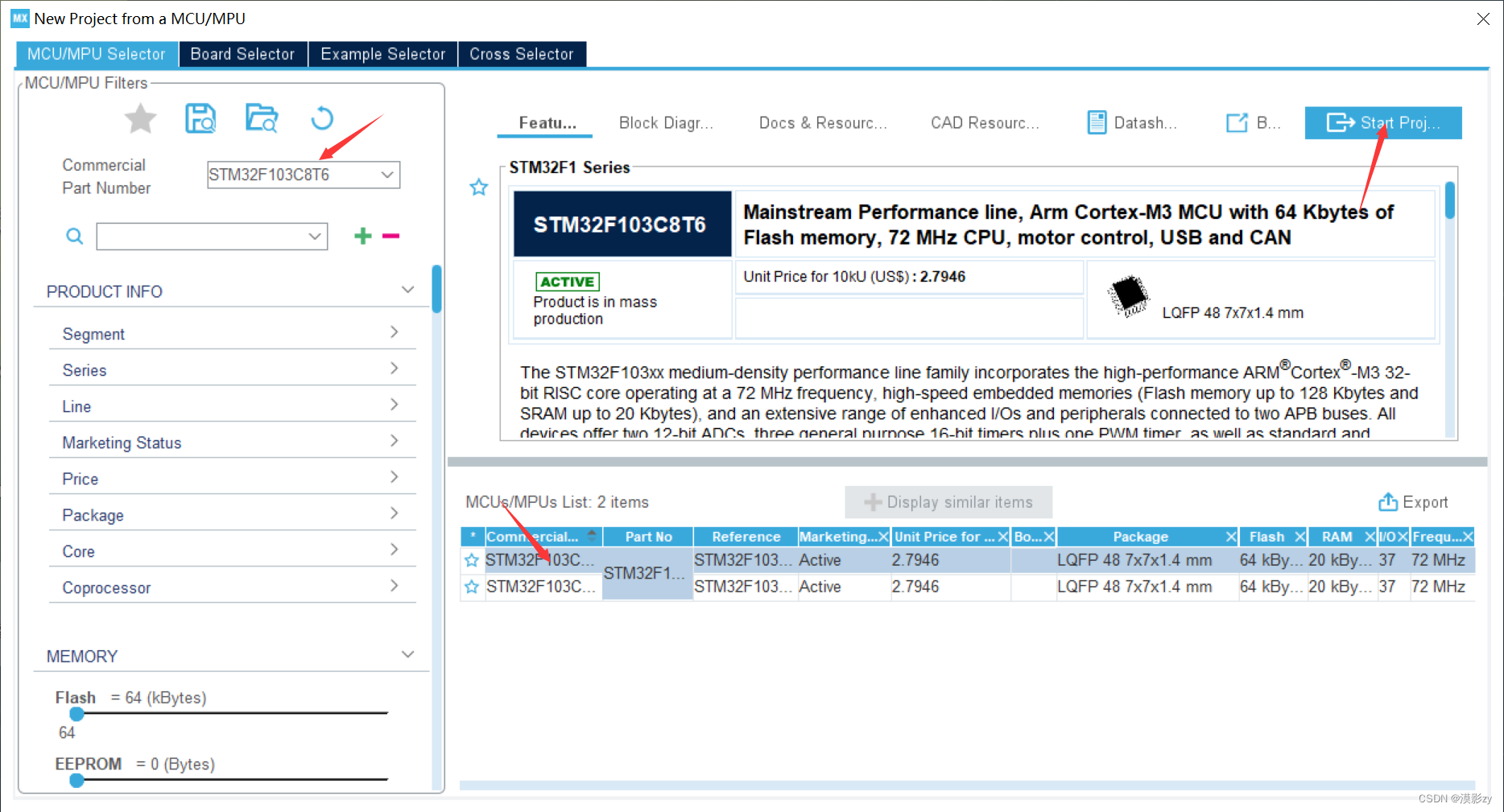Viewport: 1504px width, 812px height.
Task: Sort by Reference column header
Action: coord(746,537)
